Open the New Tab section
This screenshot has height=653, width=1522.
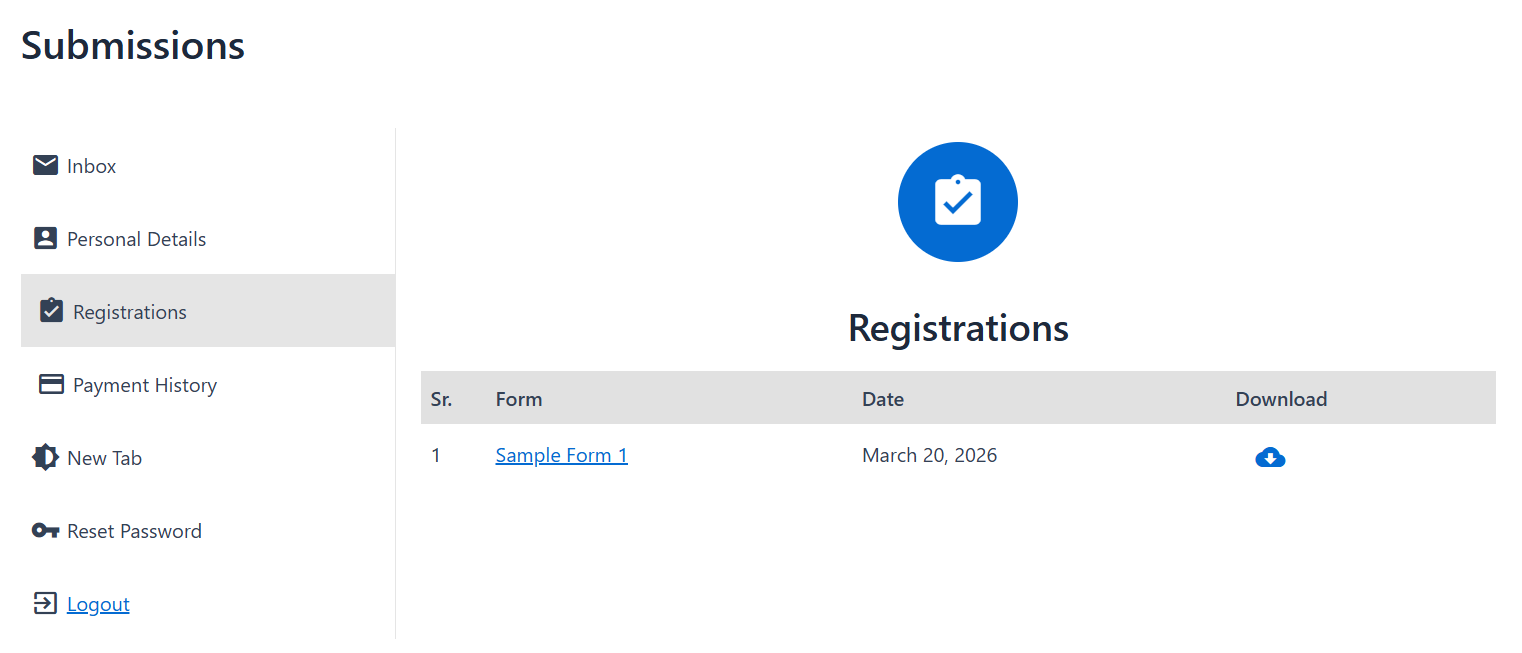pyautogui.click(x=105, y=458)
